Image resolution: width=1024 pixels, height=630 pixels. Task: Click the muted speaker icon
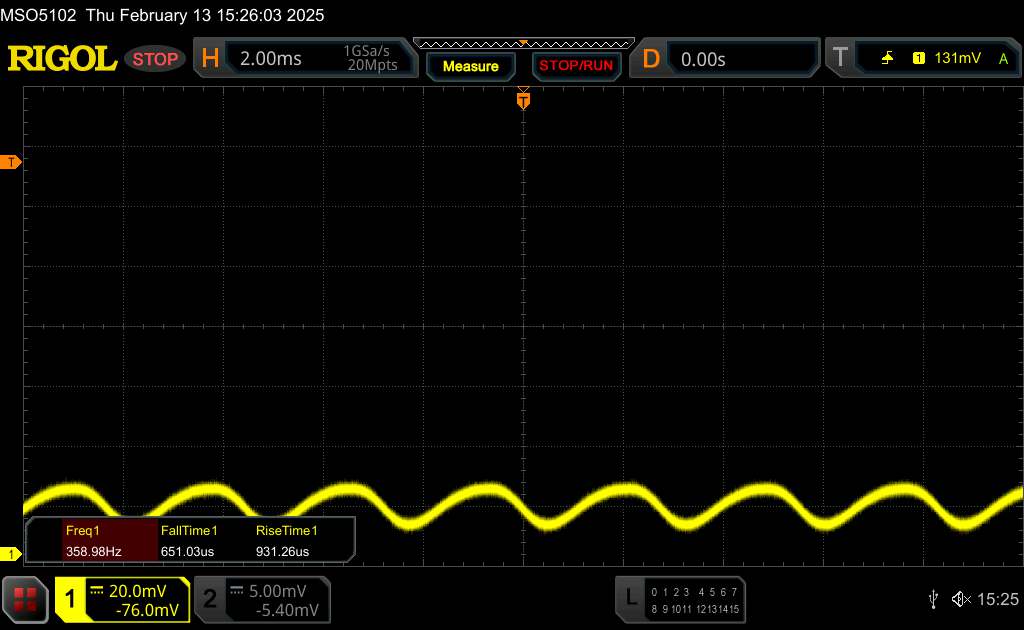pos(961,599)
